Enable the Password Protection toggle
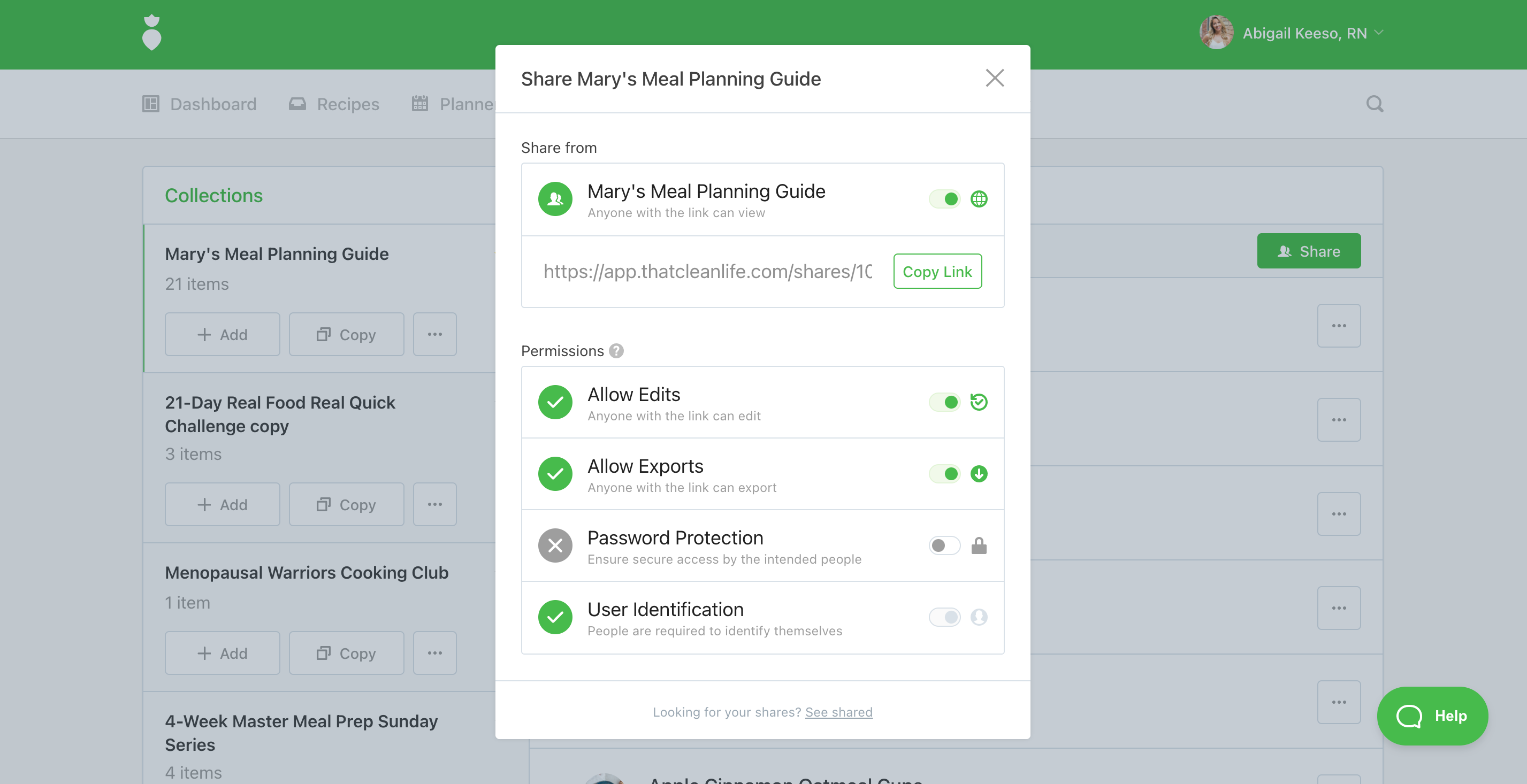 [944, 545]
